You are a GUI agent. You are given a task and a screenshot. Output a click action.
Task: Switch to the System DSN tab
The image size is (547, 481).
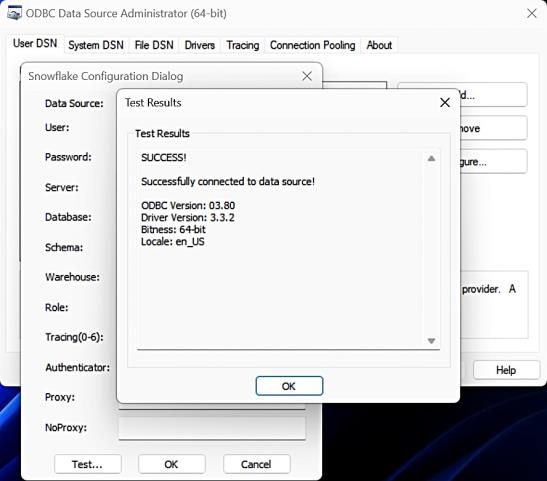[96, 45]
